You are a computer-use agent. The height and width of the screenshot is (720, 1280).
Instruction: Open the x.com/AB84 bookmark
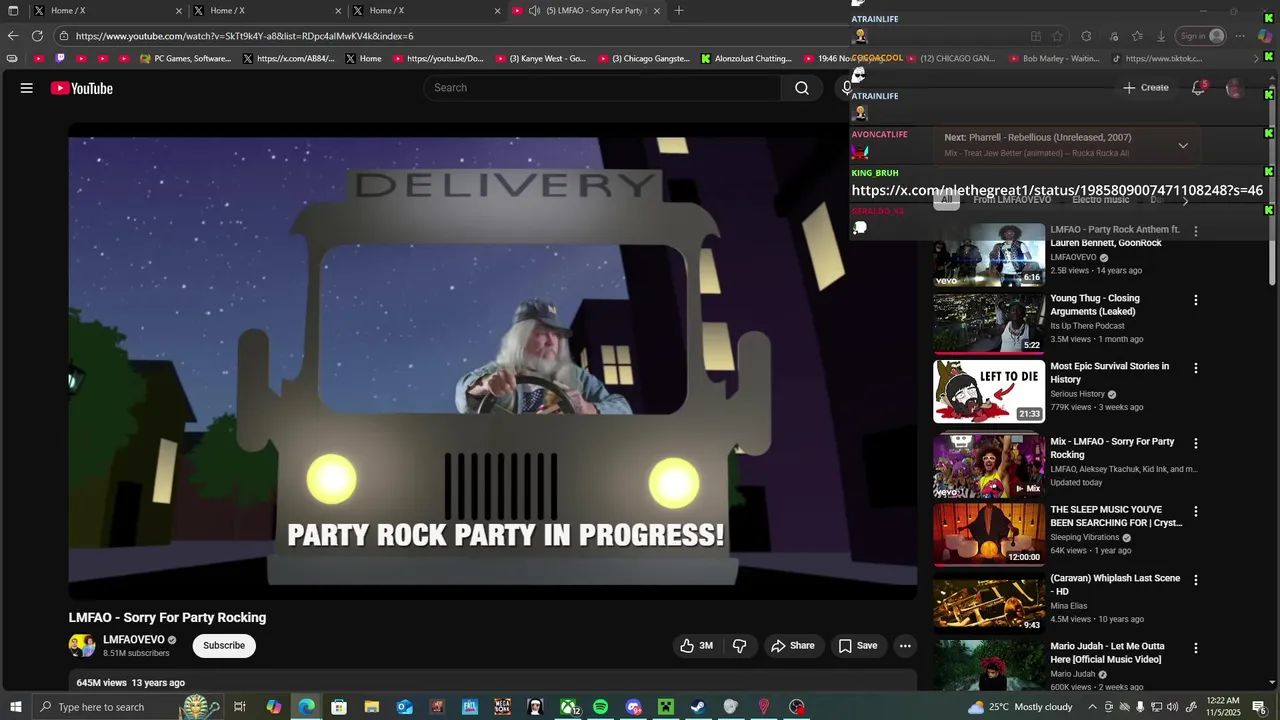click(x=288, y=59)
